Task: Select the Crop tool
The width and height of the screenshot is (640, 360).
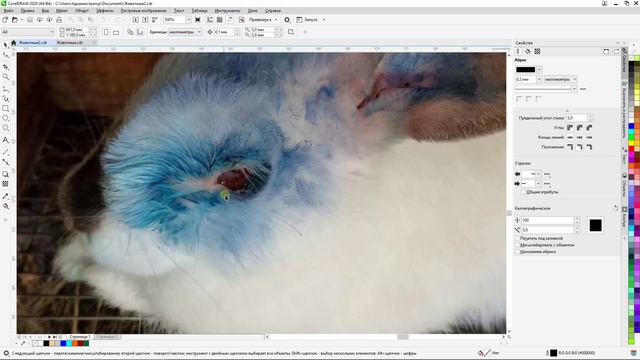Action: pos(5,67)
